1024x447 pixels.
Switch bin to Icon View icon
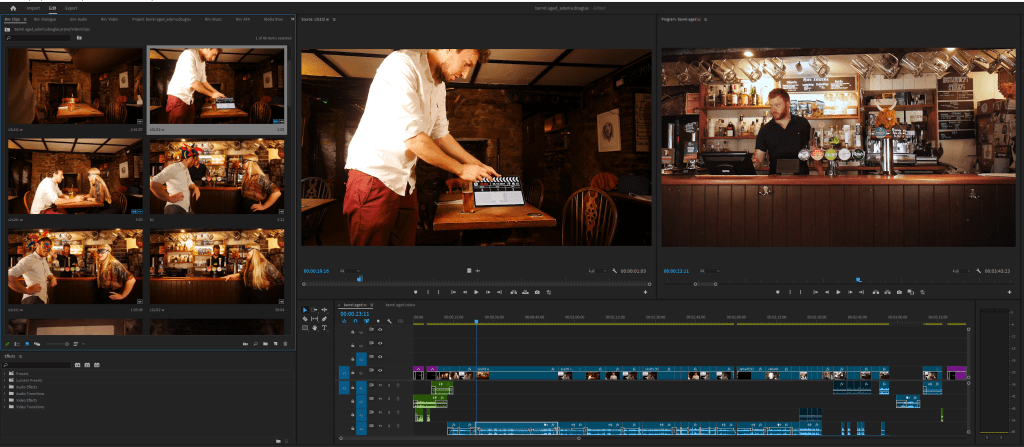tap(27, 344)
